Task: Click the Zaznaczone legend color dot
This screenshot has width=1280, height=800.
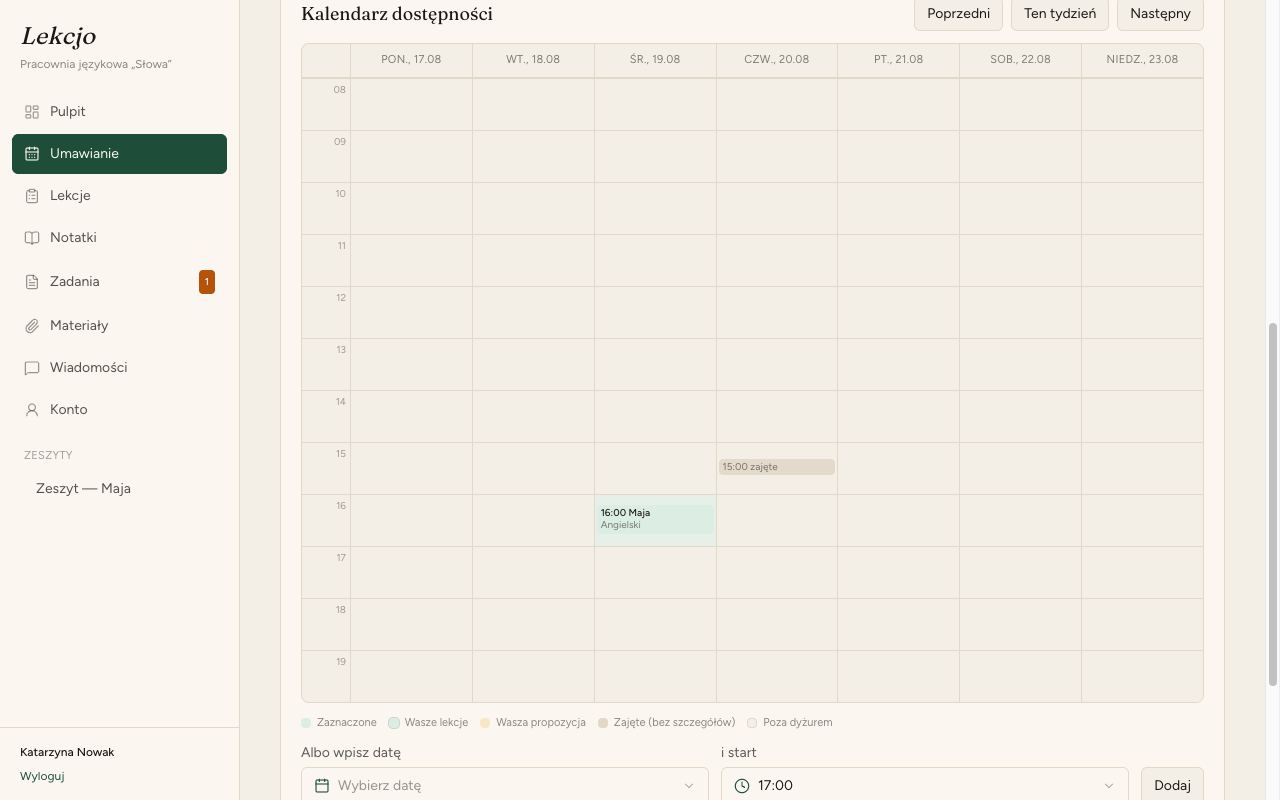Action: pyautogui.click(x=306, y=722)
